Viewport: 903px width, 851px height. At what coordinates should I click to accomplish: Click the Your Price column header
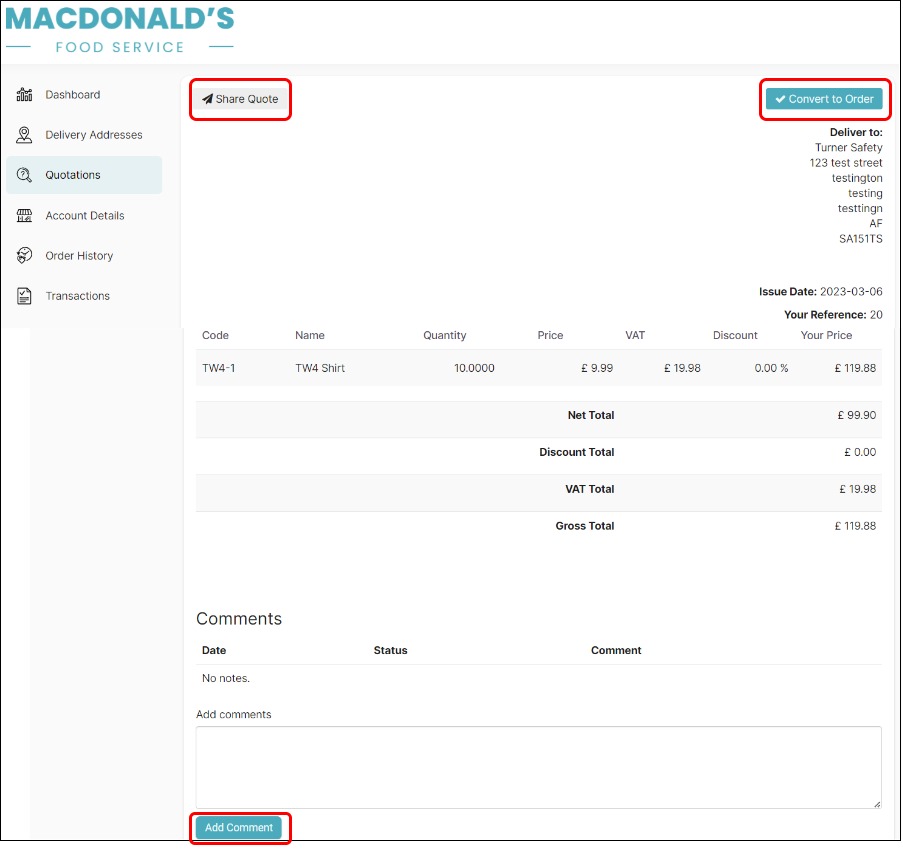pos(826,335)
